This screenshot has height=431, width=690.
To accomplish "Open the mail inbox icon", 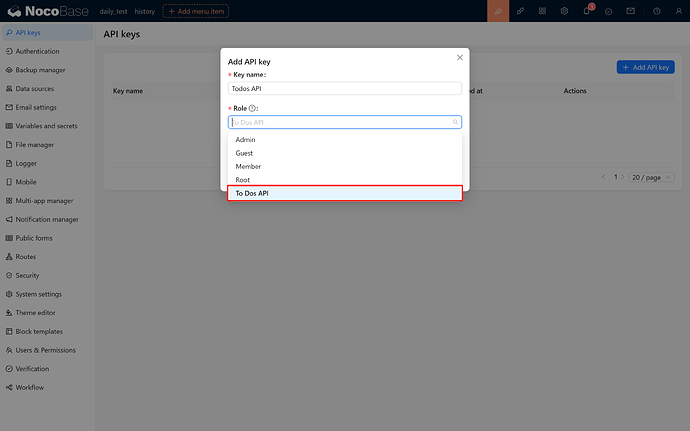I will (631, 11).
